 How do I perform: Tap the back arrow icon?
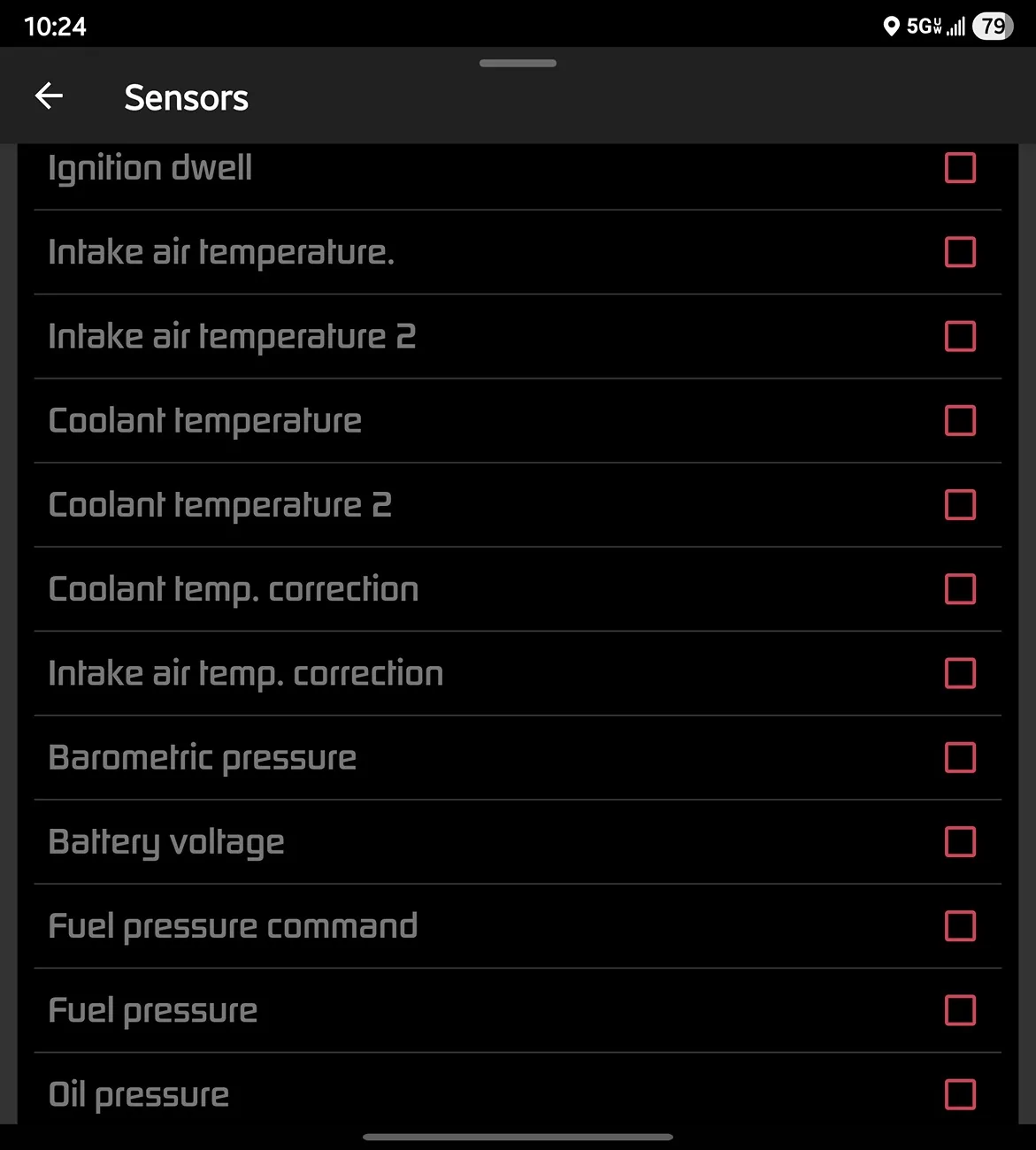point(49,96)
